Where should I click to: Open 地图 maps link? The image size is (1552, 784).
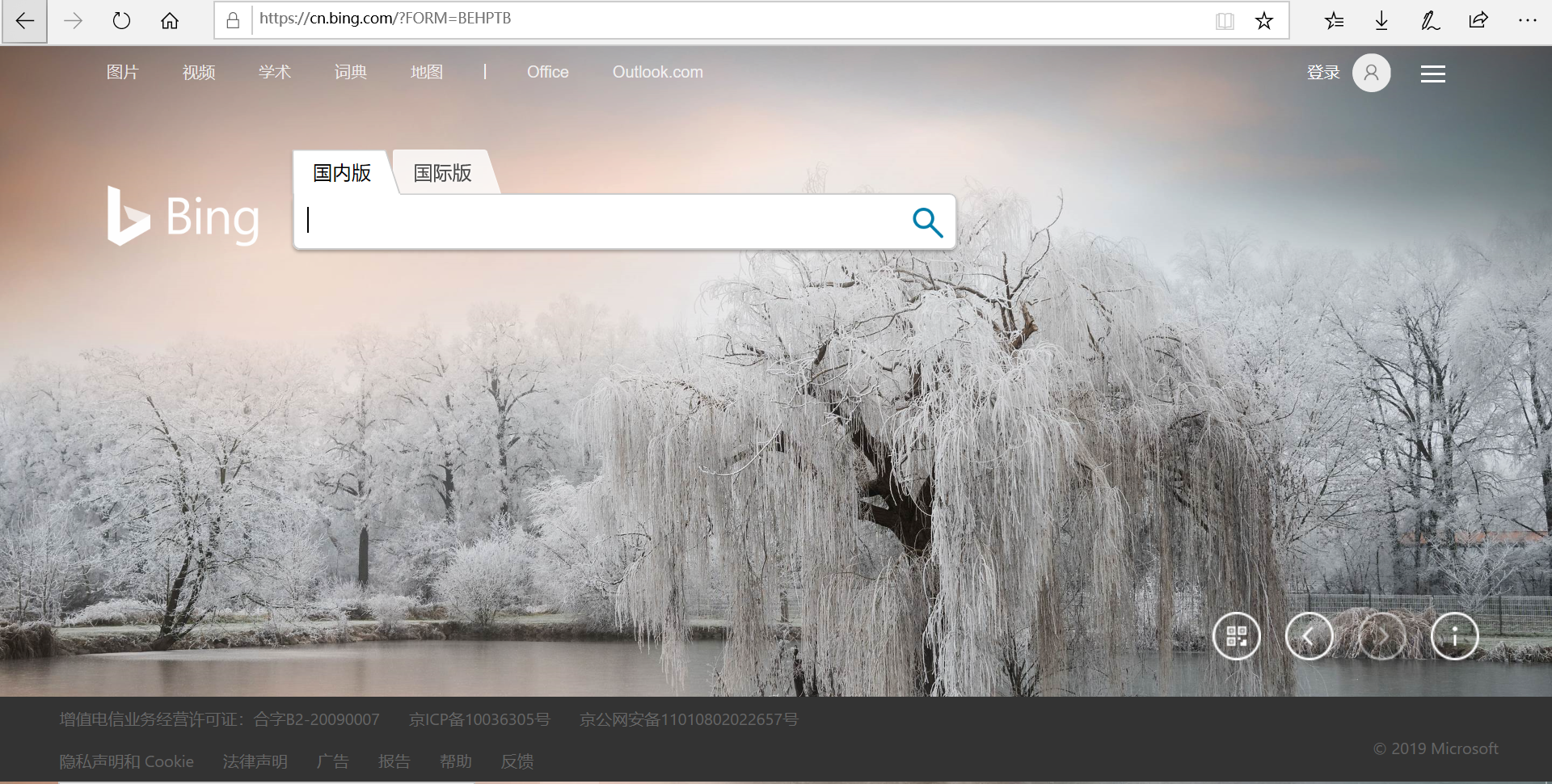pyautogui.click(x=427, y=72)
